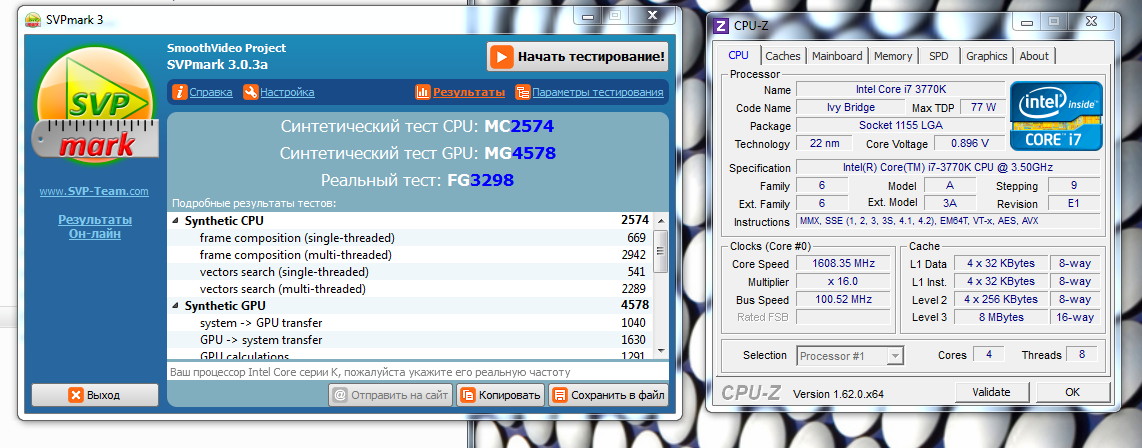The width and height of the screenshot is (1142, 448).
Task: Collapse the Synthetic GPU results group
Action: [176, 305]
